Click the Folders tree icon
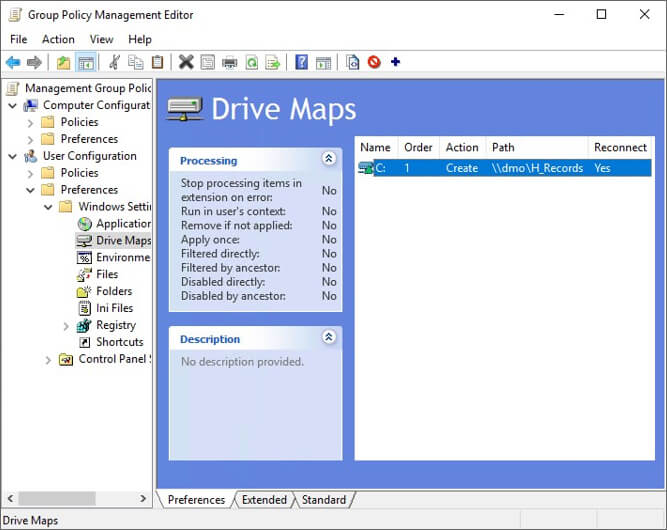The image size is (667, 530). [84, 291]
